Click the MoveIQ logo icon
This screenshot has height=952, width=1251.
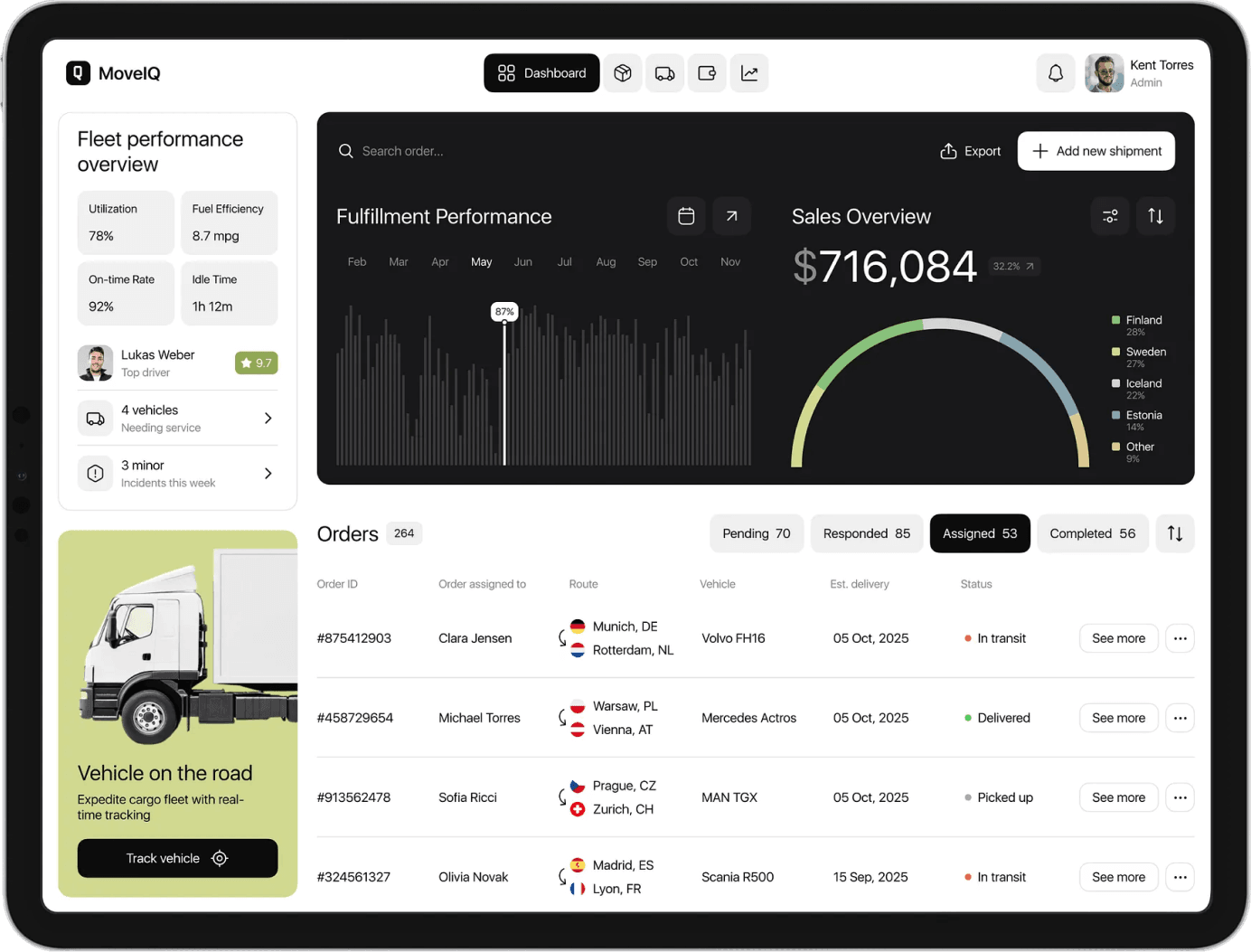click(78, 73)
